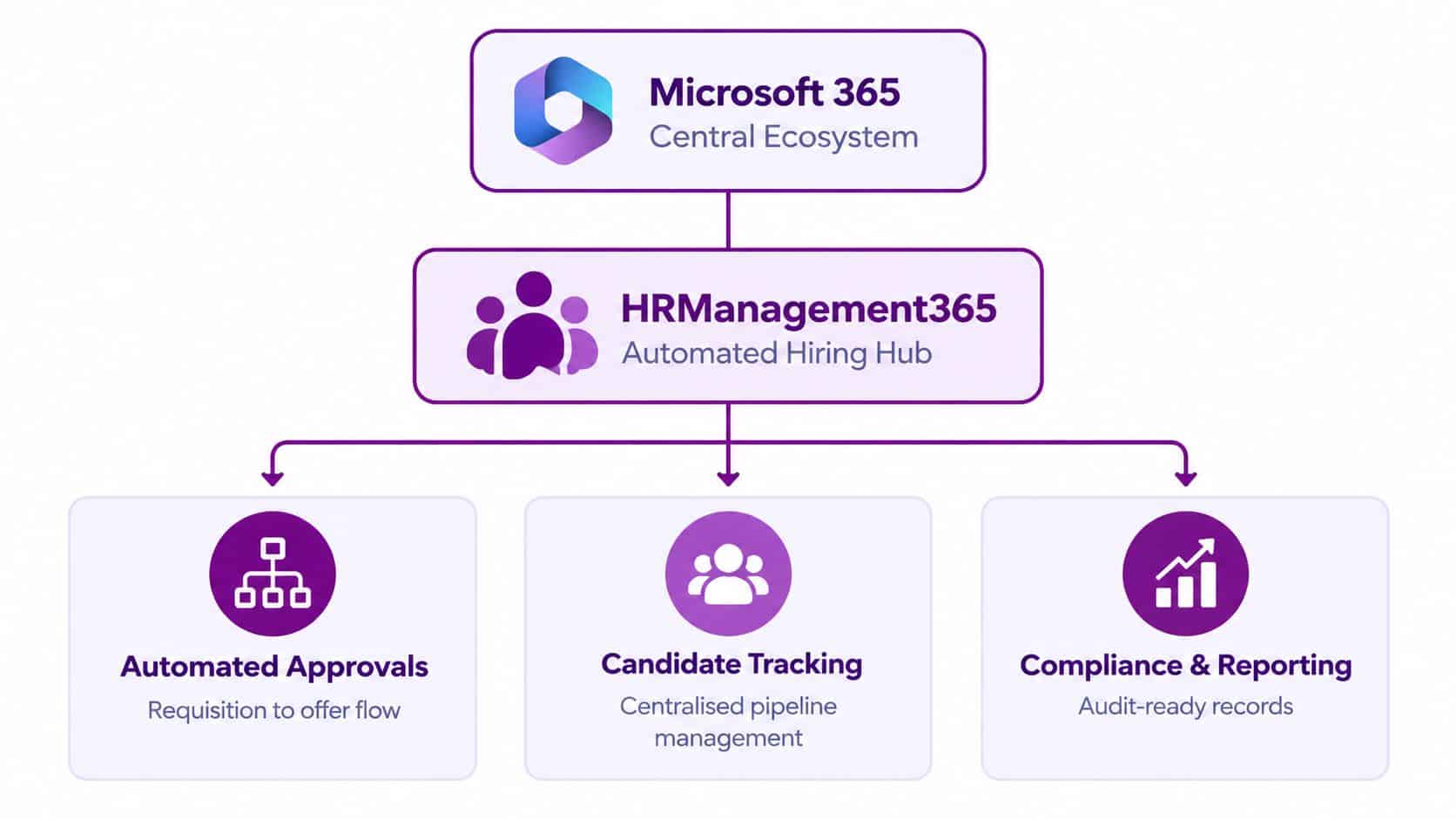
Task: Select the "Candidate Tracking" title
Action: click(x=731, y=664)
